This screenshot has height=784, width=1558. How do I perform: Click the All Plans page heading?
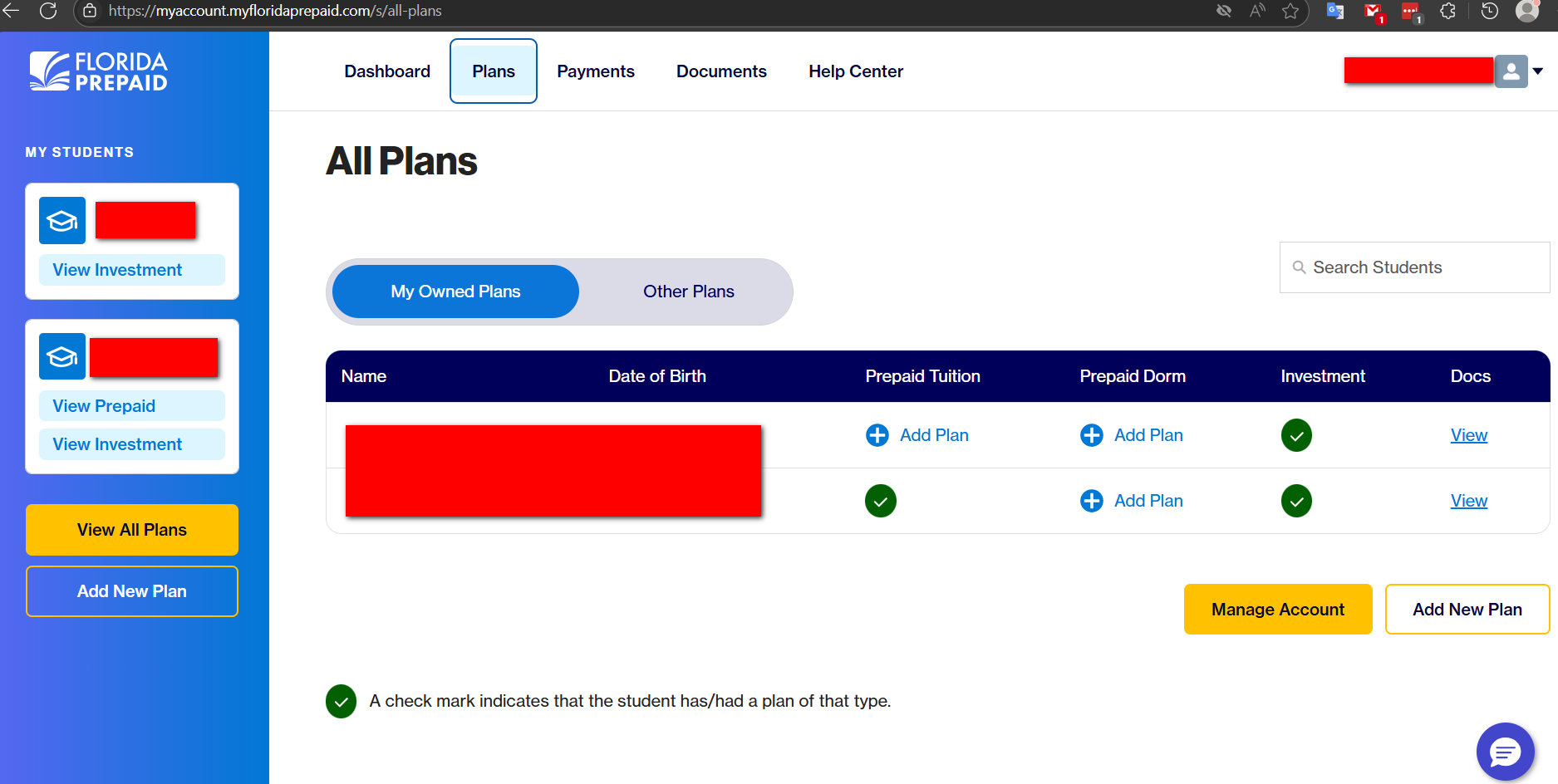[x=401, y=161]
